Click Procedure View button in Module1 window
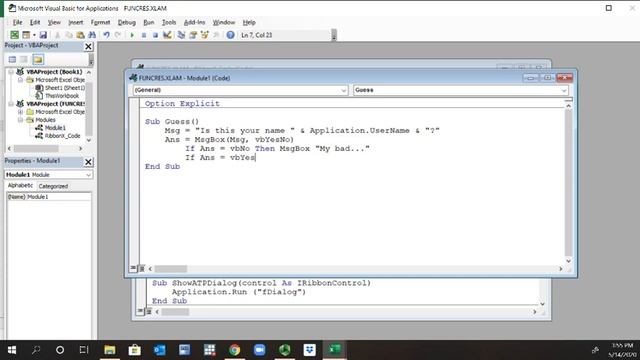The image size is (640, 360). (x=133, y=268)
